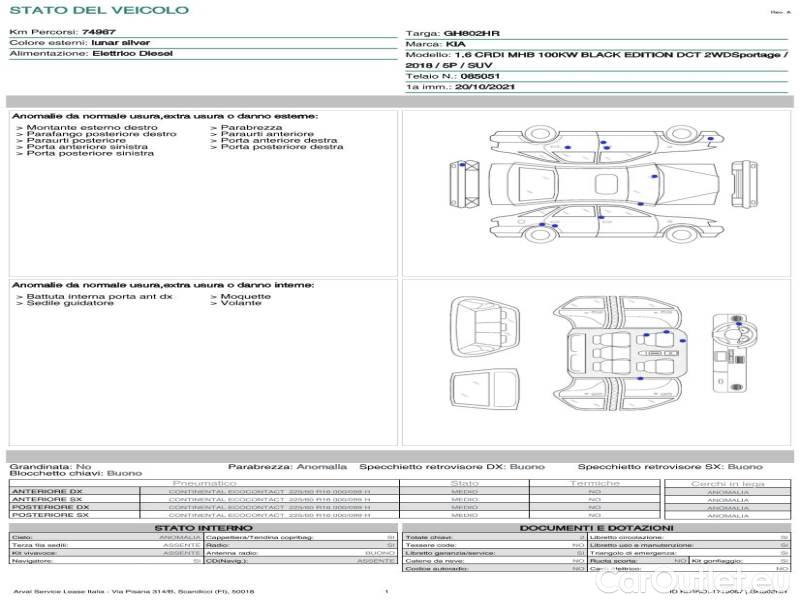Select the 'Moquette' interior entry
The image size is (800, 600).
click(246, 296)
